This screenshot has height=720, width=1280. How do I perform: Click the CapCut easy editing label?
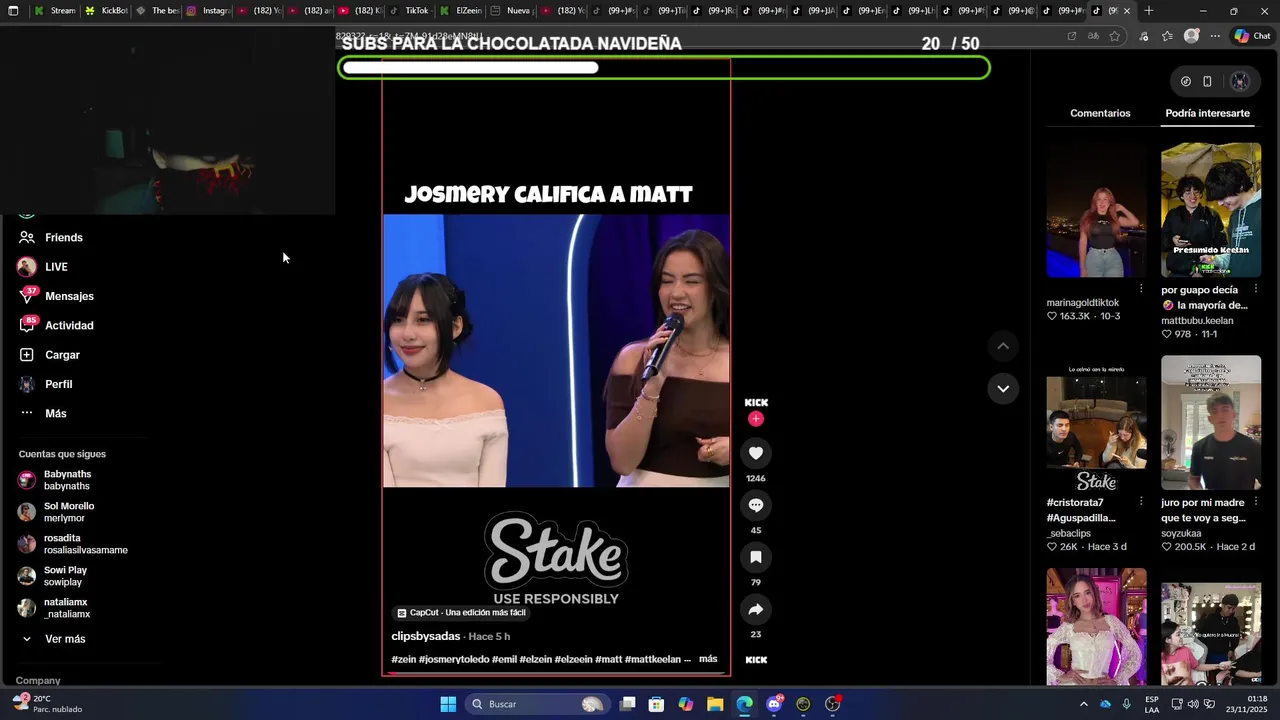tap(461, 613)
